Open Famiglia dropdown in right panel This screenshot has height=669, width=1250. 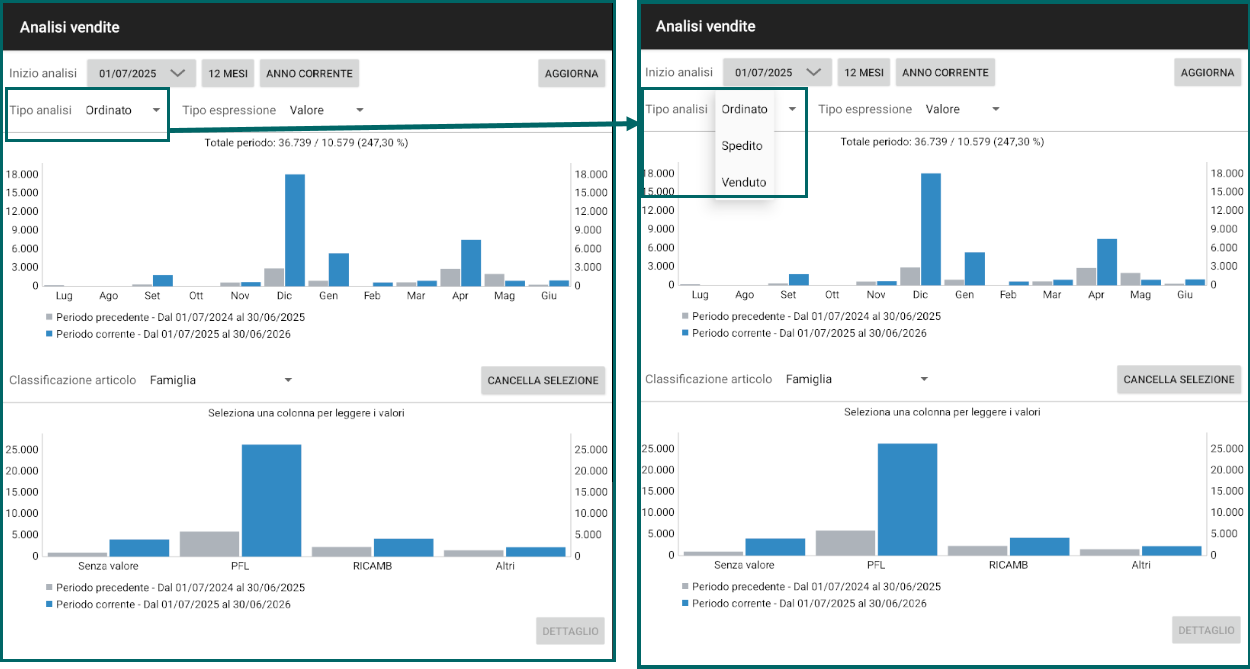[857, 379]
